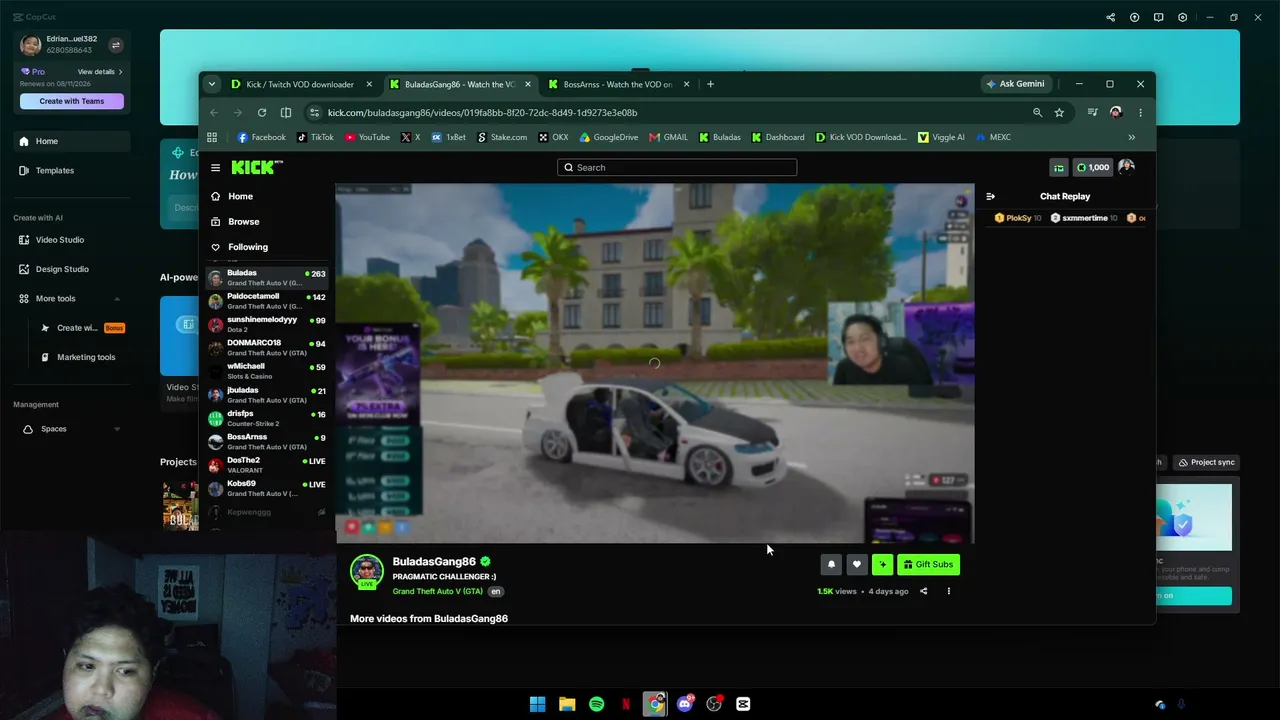The height and width of the screenshot is (720, 1280).
Task: Open the Grand Theft Auto V (GTA) category link
Action: 437,592
